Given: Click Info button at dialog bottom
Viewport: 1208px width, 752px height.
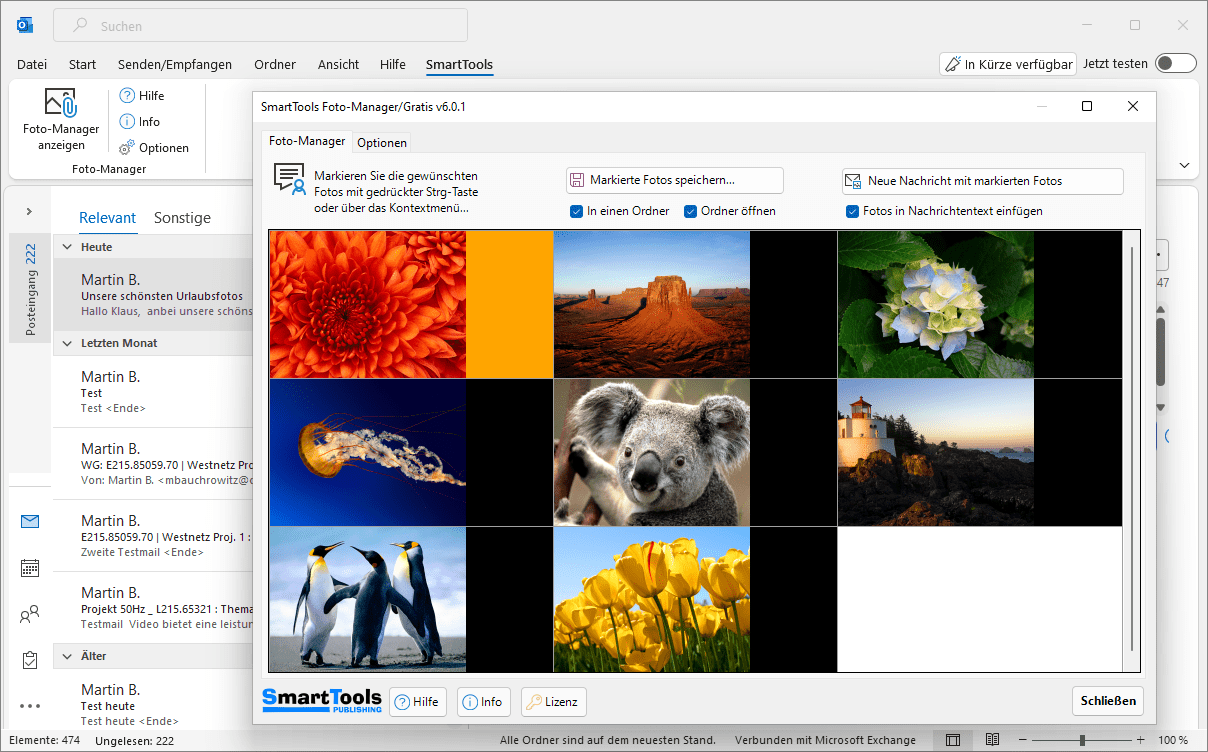Looking at the screenshot, I should [483, 702].
